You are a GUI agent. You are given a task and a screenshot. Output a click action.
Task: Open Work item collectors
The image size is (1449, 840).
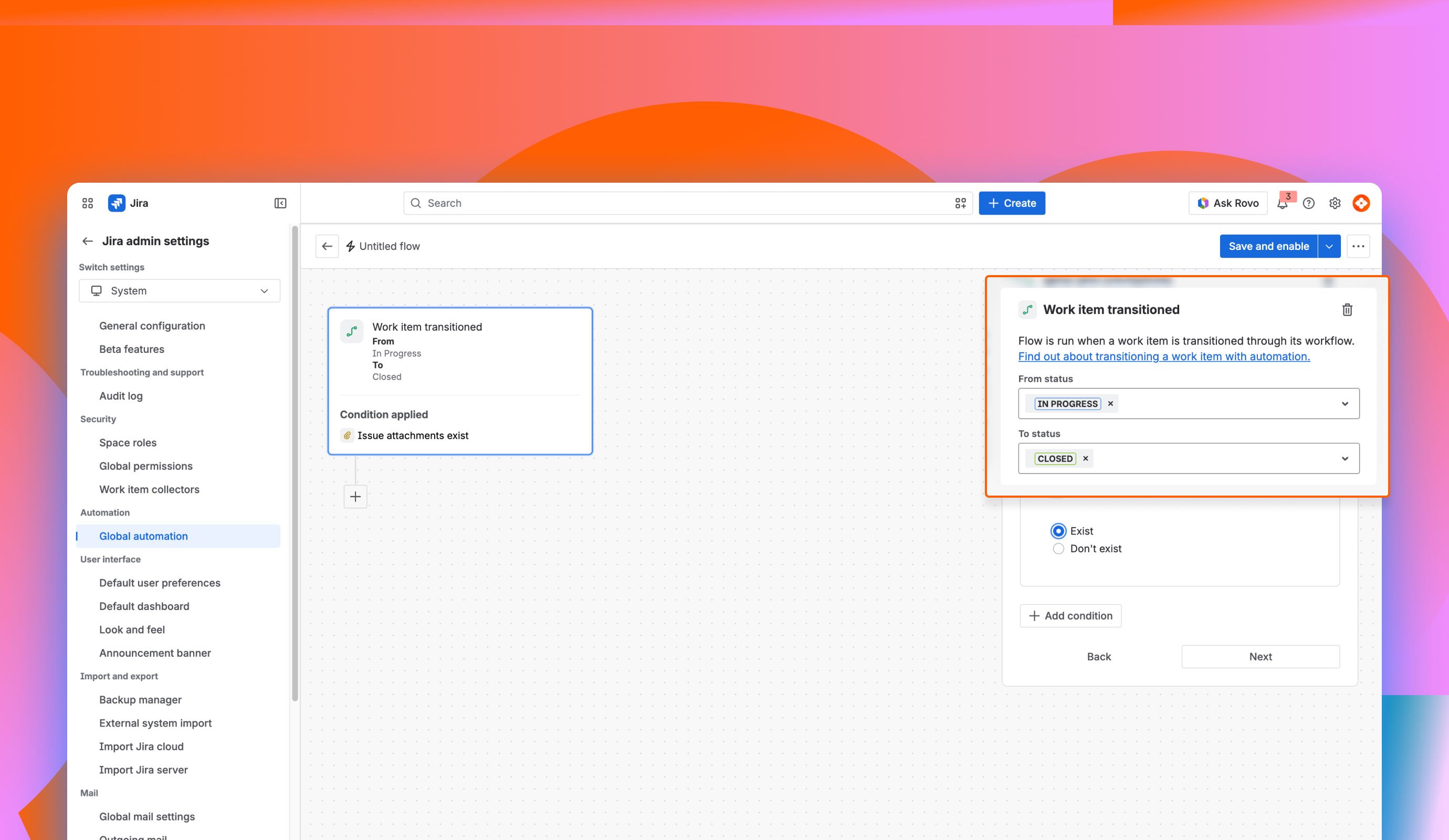149,489
